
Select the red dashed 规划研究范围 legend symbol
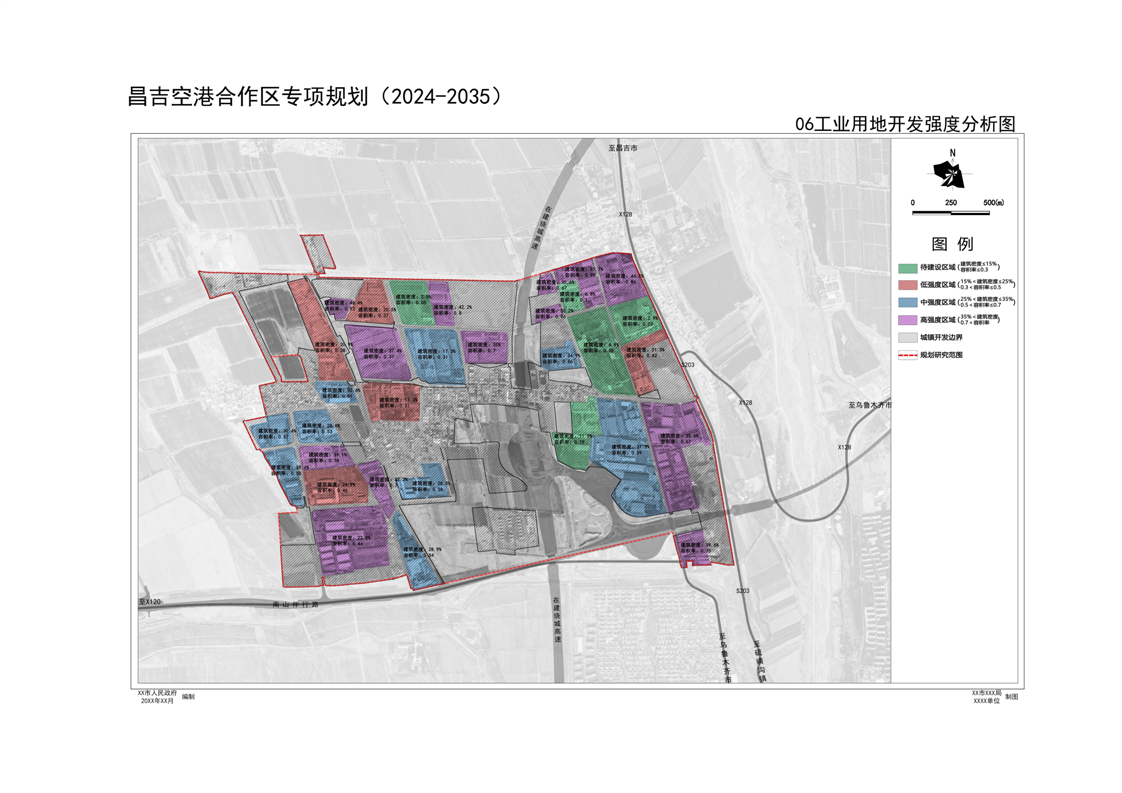(x=908, y=355)
